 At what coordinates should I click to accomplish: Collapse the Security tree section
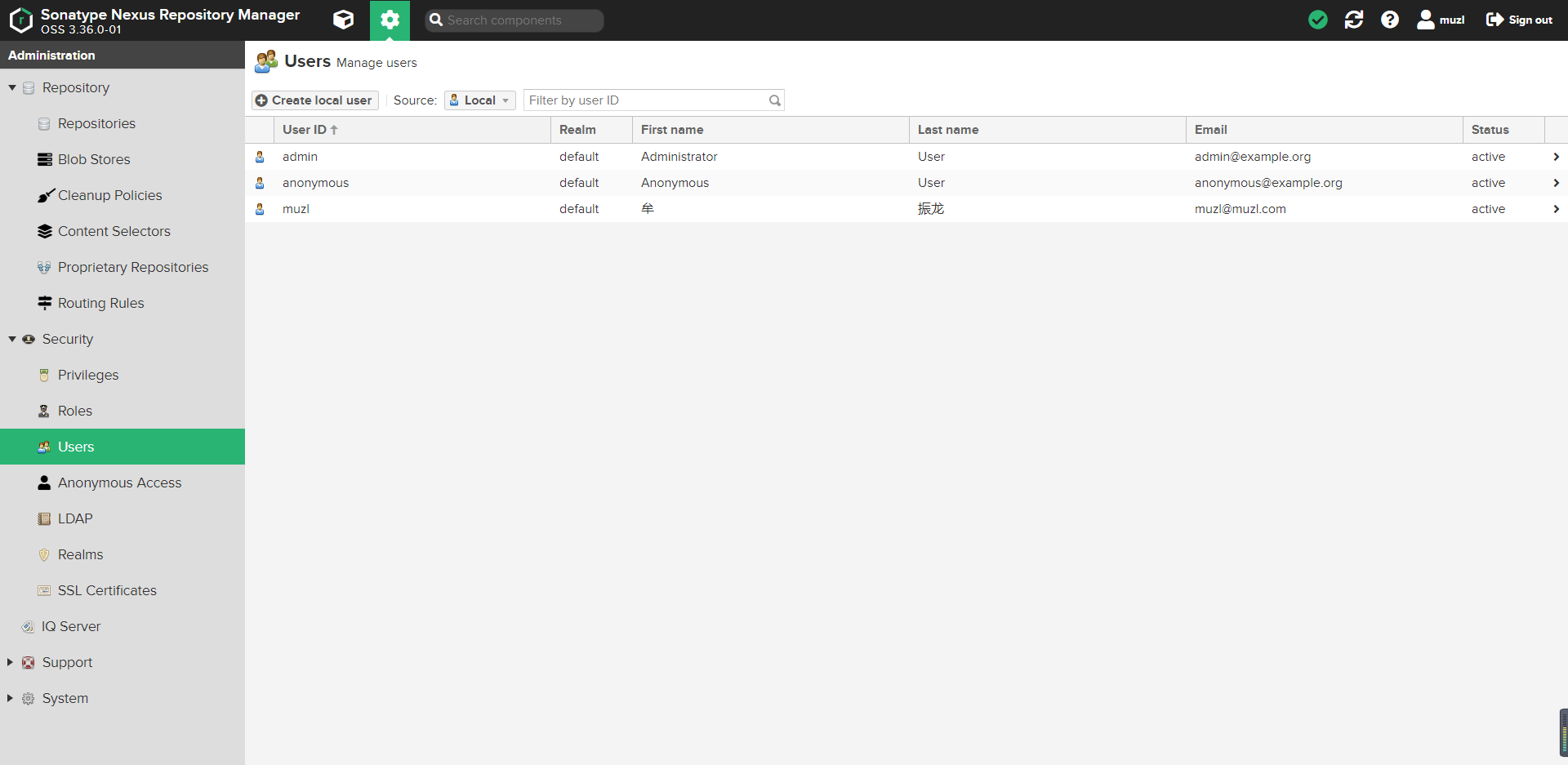12,339
